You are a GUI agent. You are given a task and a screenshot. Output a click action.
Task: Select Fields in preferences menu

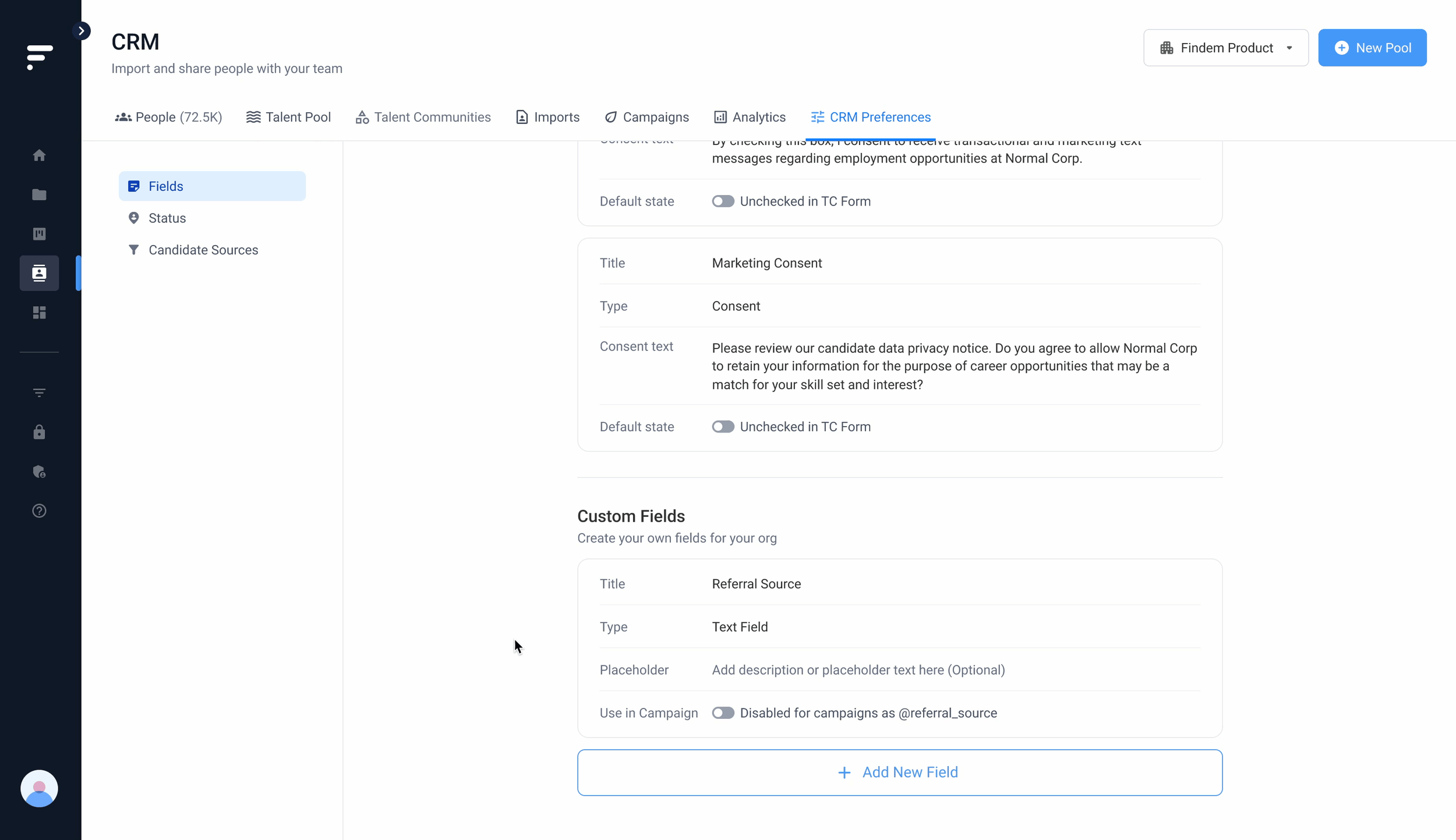pyautogui.click(x=212, y=186)
